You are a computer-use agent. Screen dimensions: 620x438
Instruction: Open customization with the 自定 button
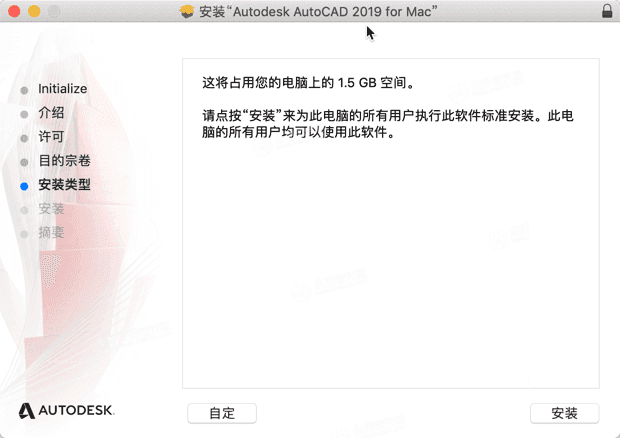[x=222, y=413]
